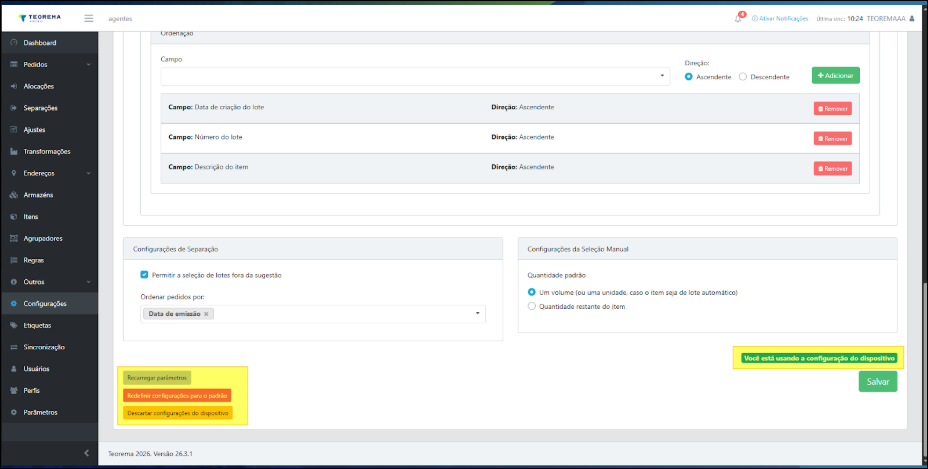
Task: Click the Armazéns sidebar icon
Action: (13, 195)
